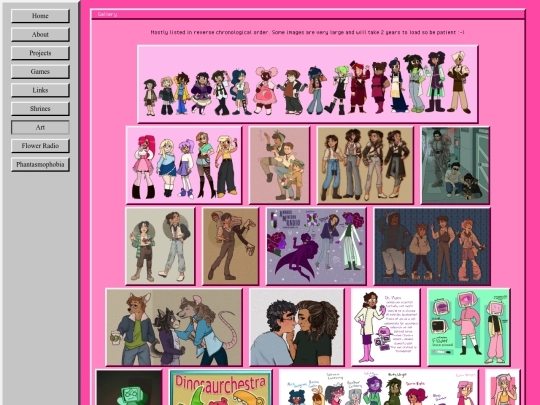Open Flower Radio from sidebar
Image resolution: width=540 pixels, height=405 pixels.
click(x=40, y=146)
